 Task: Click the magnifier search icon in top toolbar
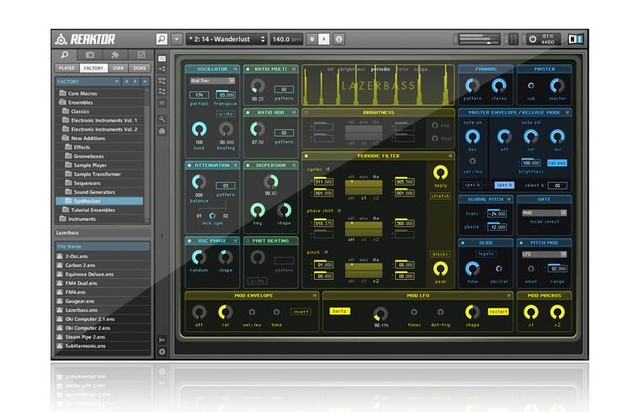coord(162,39)
